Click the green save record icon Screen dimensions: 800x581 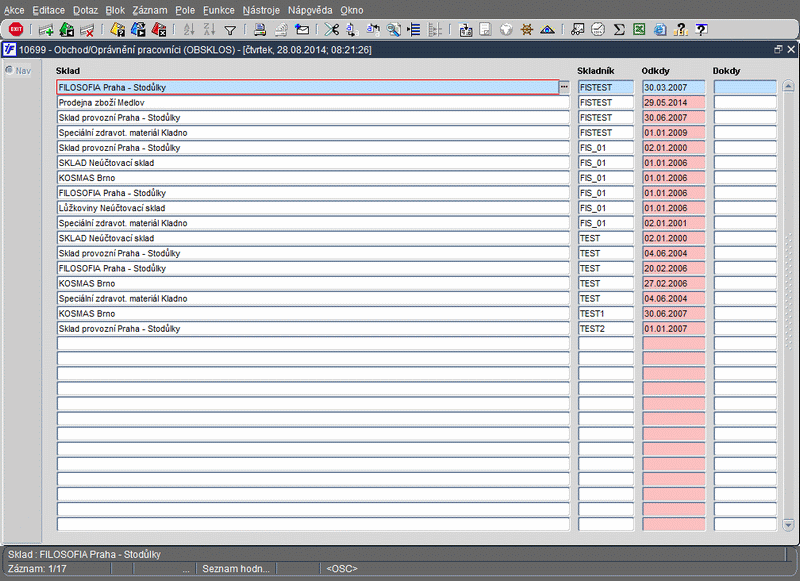[66, 30]
